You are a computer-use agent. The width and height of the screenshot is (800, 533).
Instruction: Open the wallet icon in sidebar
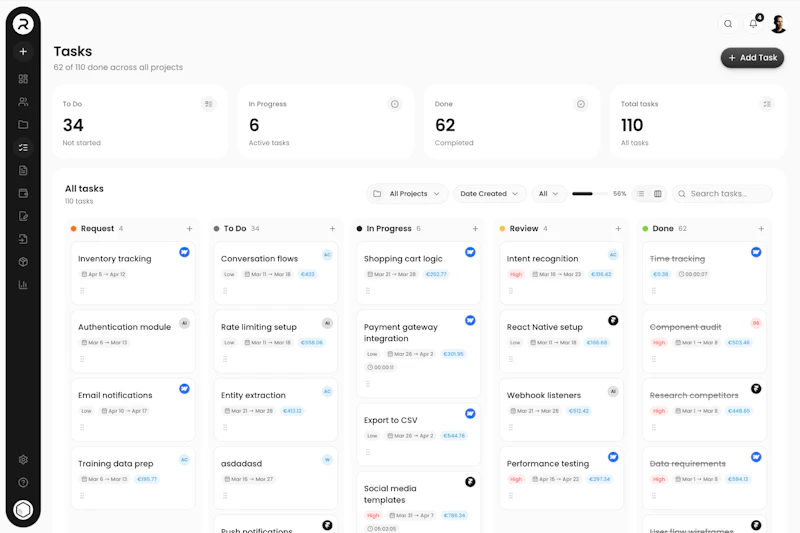coord(23,193)
